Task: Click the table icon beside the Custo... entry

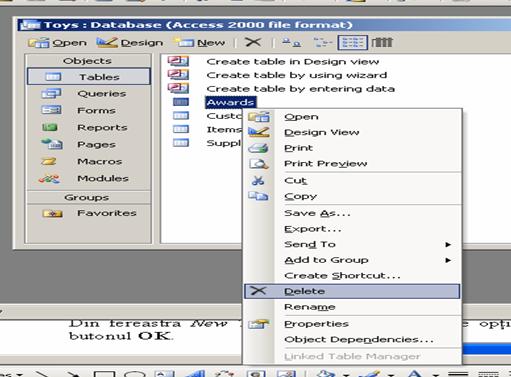Action: pos(181,116)
